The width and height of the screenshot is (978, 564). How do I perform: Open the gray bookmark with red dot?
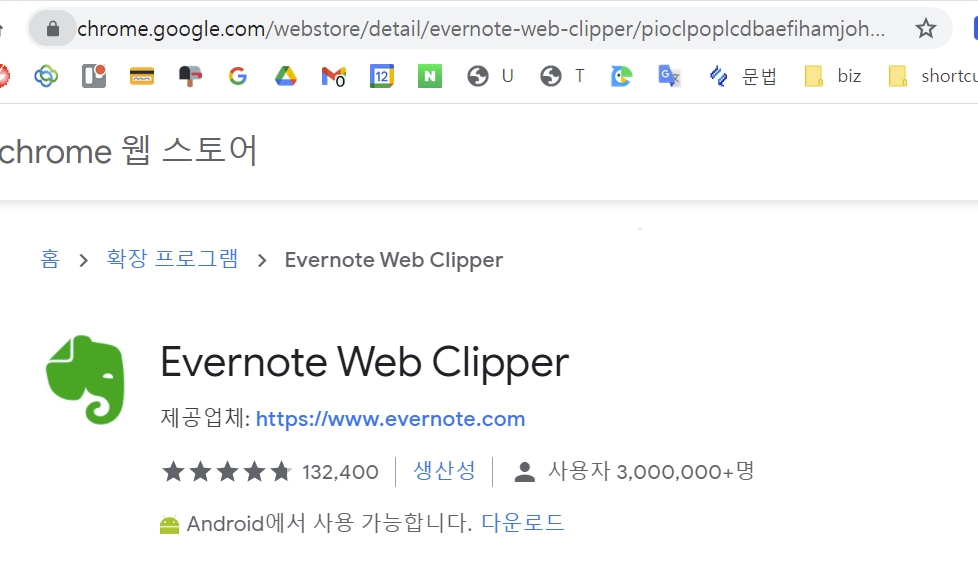pos(94,76)
